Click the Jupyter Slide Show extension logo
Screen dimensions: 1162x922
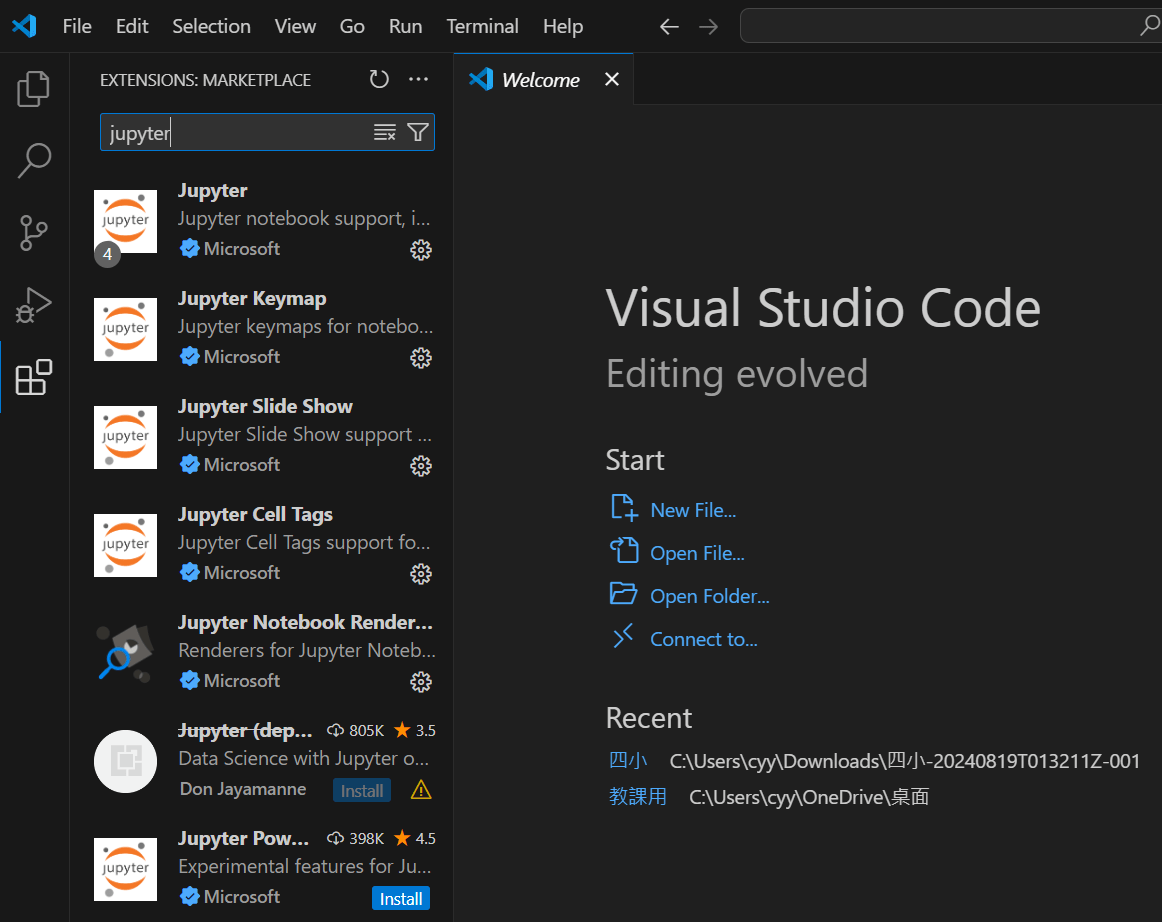pos(125,437)
